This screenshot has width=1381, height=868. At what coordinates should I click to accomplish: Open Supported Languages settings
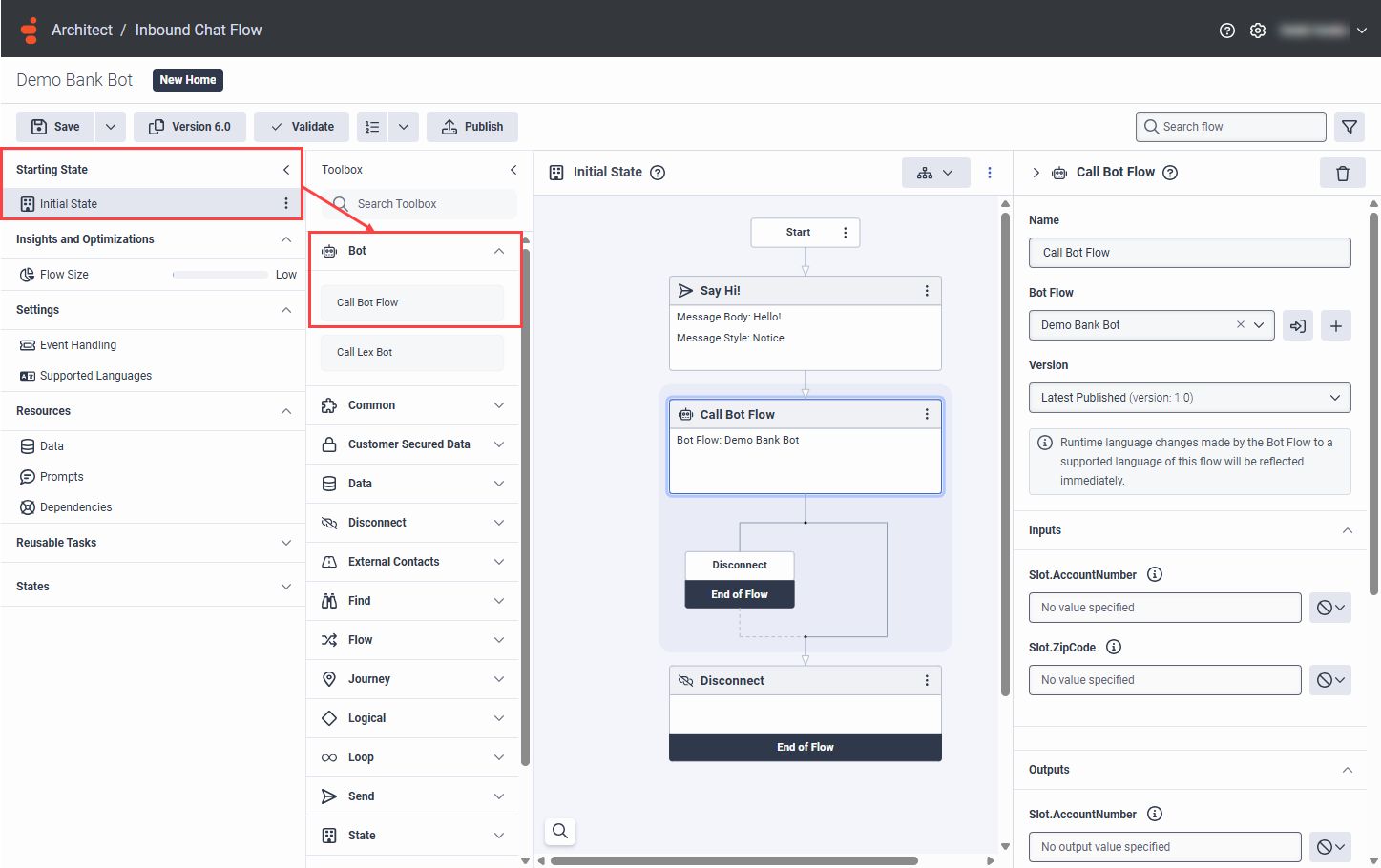click(95, 376)
